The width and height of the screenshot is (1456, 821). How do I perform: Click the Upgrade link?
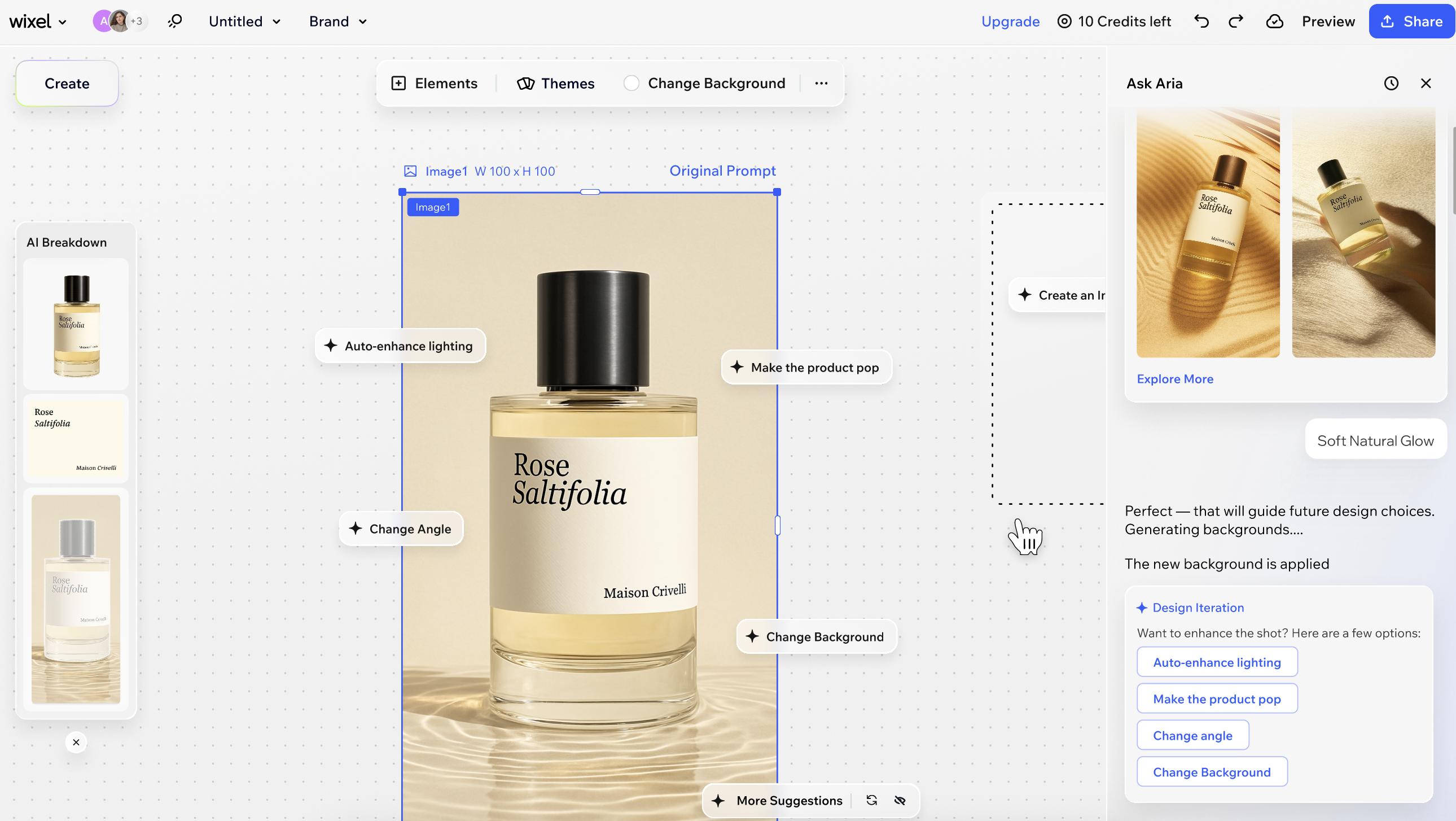[1011, 21]
